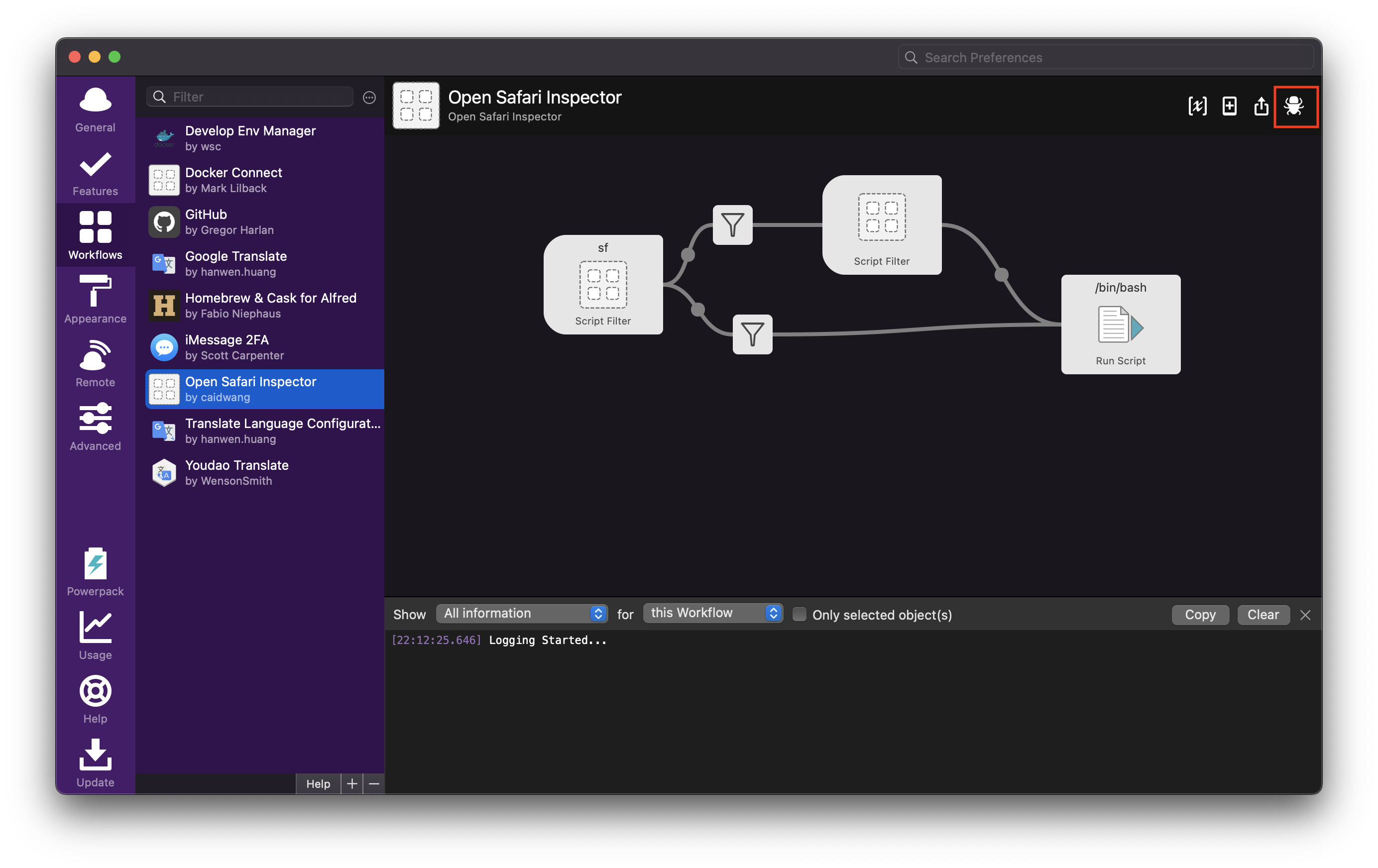This screenshot has height=868, width=1378.
Task: Select the sf Script Filter node
Action: click(602, 284)
